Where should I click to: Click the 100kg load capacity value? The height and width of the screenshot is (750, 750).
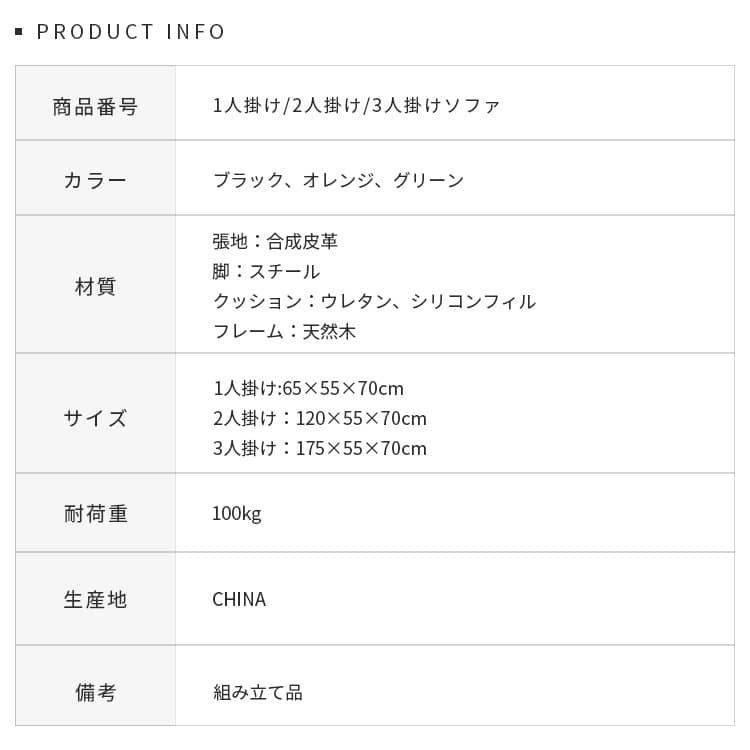pos(236,514)
